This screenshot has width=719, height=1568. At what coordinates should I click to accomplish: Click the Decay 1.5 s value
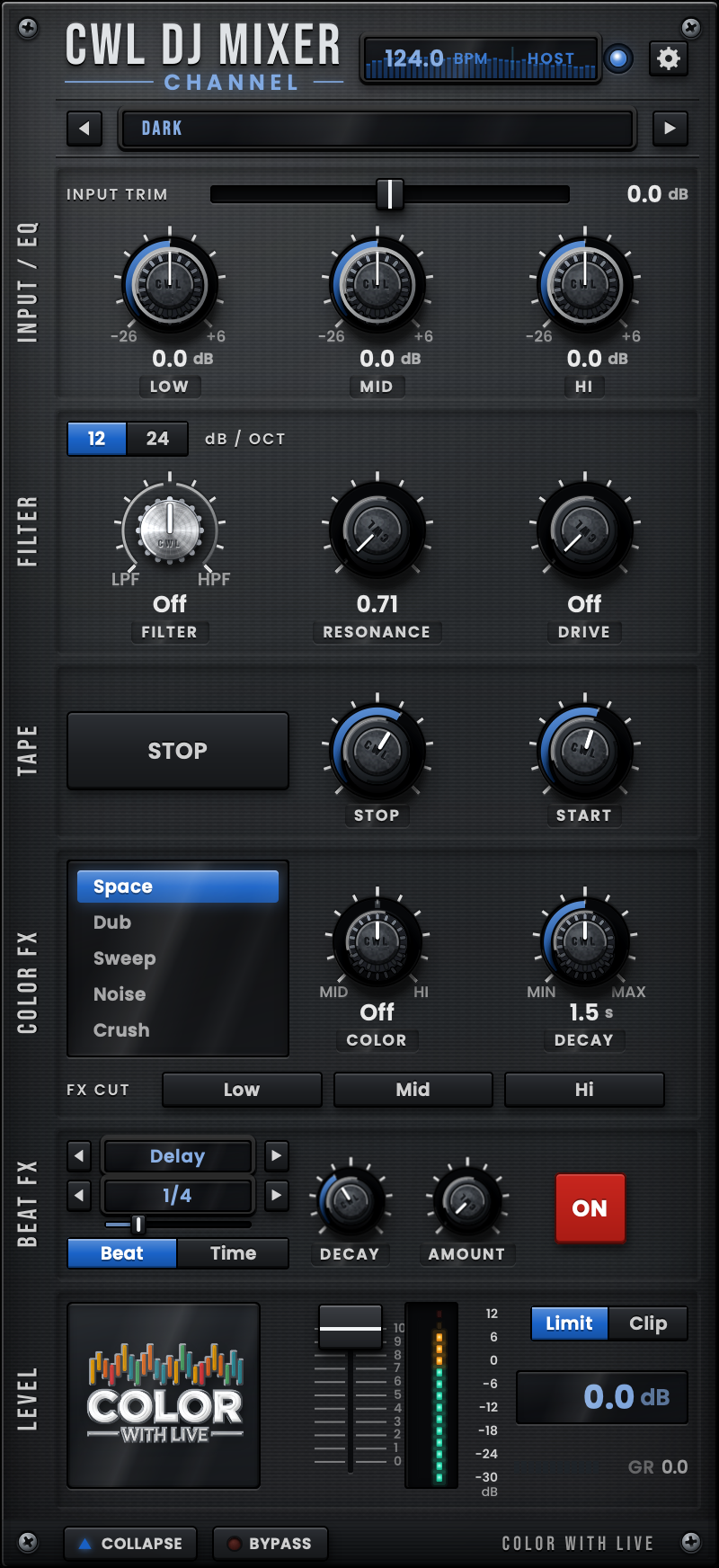tap(590, 1012)
